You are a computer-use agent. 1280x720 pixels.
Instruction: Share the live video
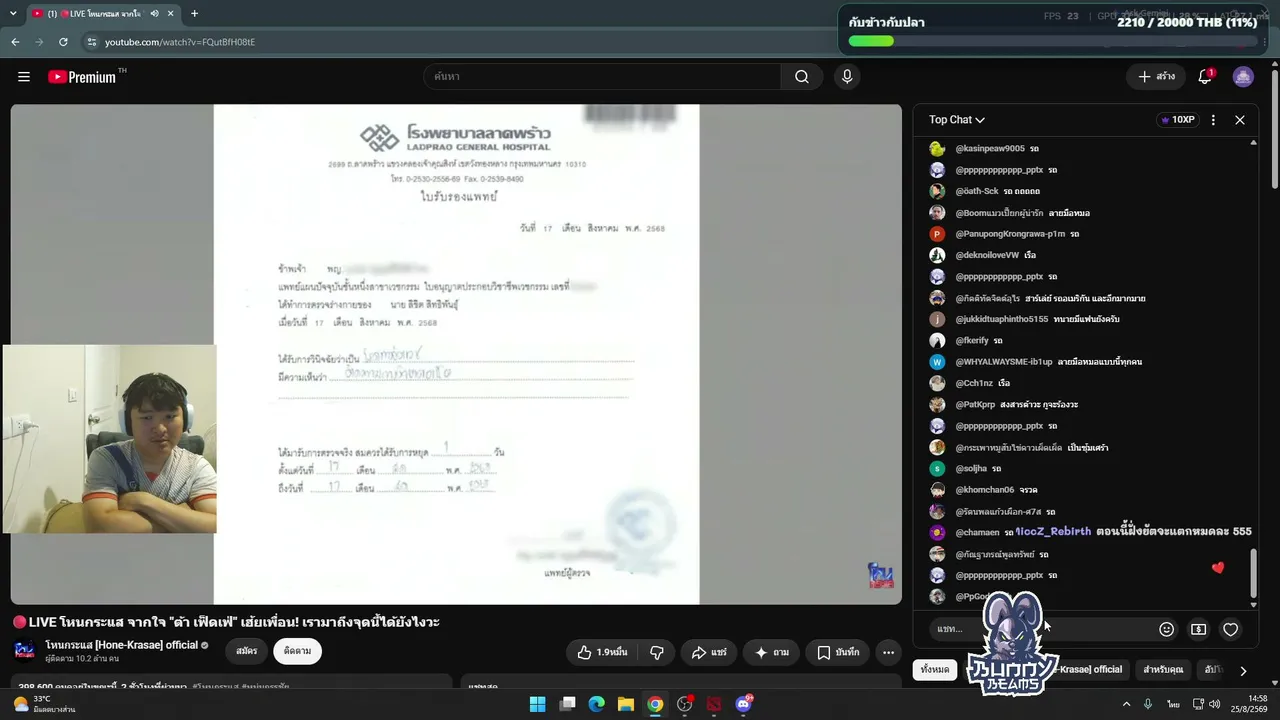point(709,652)
